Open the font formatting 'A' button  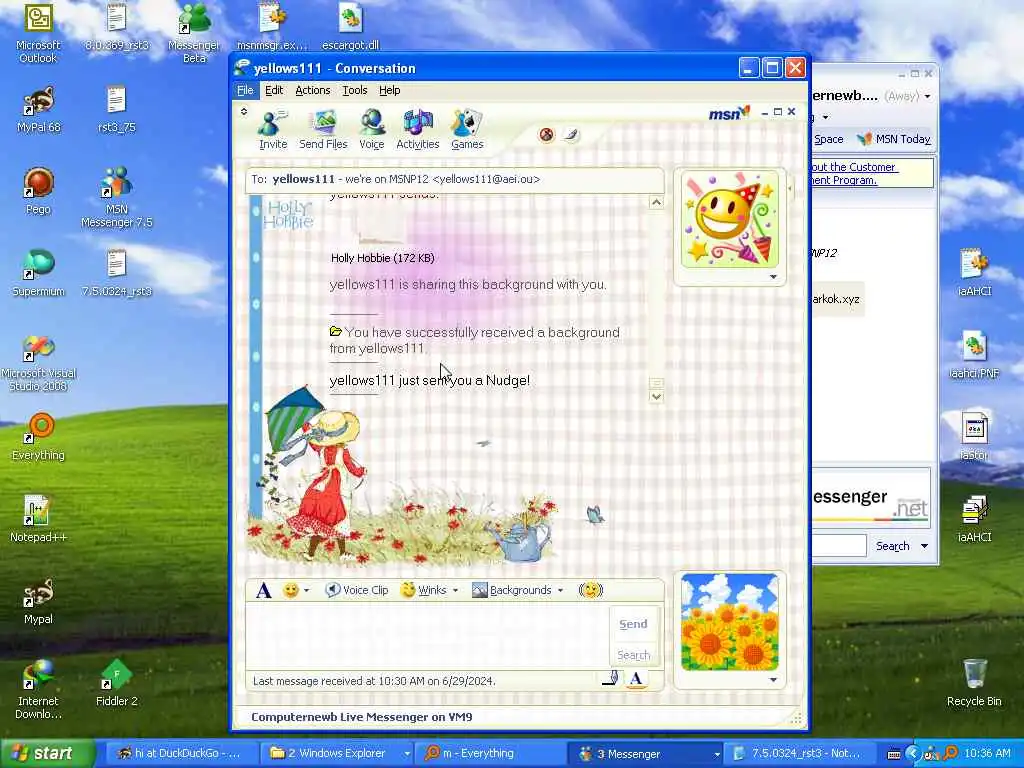click(x=263, y=590)
